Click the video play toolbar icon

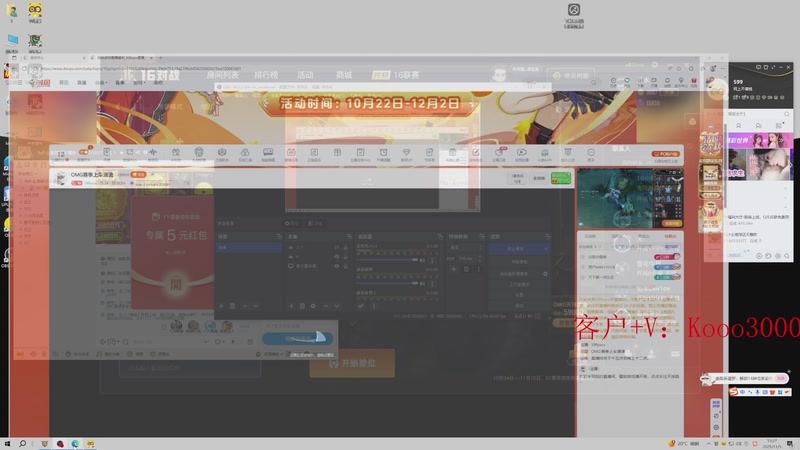click(521, 153)
